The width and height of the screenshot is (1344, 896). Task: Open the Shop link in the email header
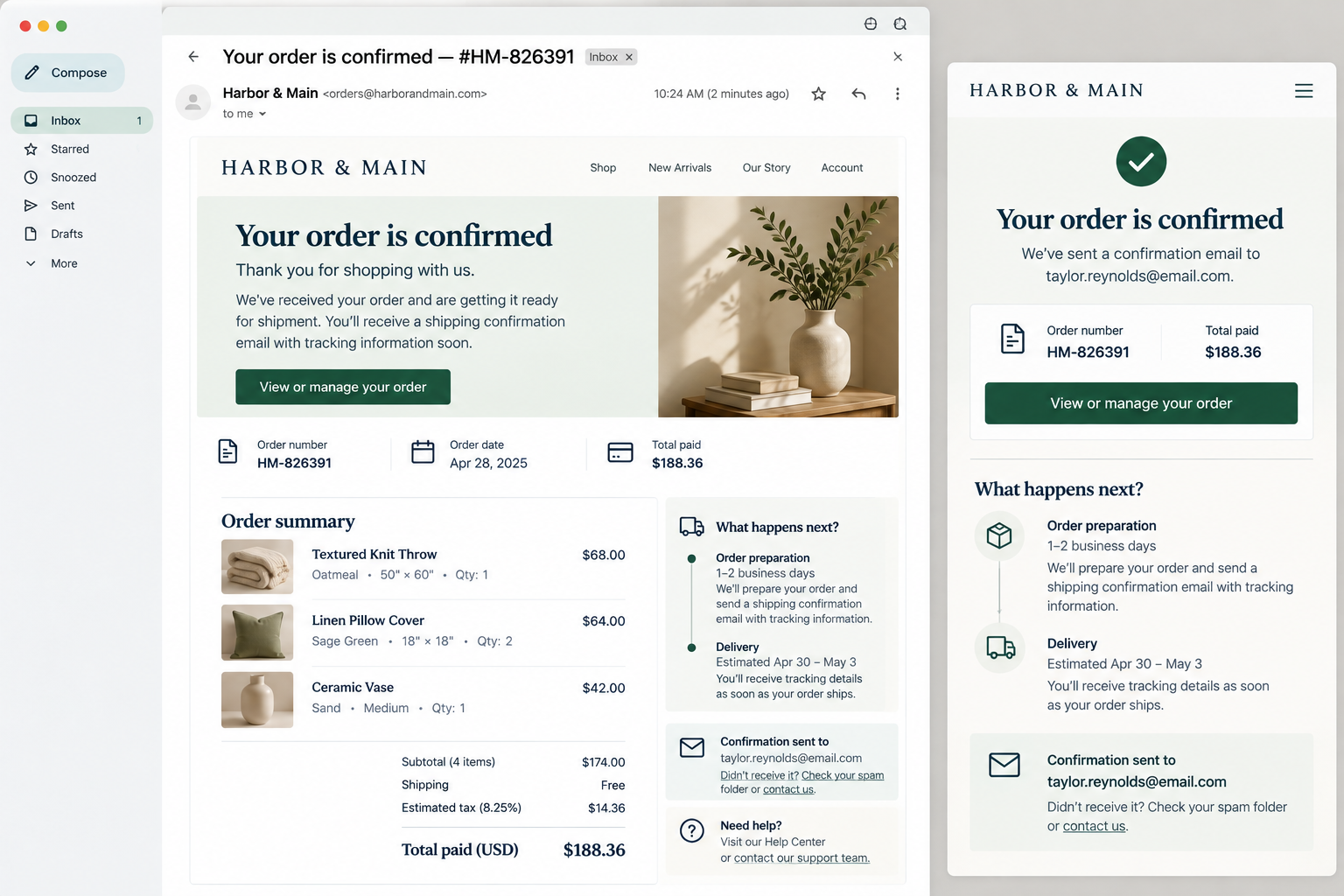[x=603, y=168]
